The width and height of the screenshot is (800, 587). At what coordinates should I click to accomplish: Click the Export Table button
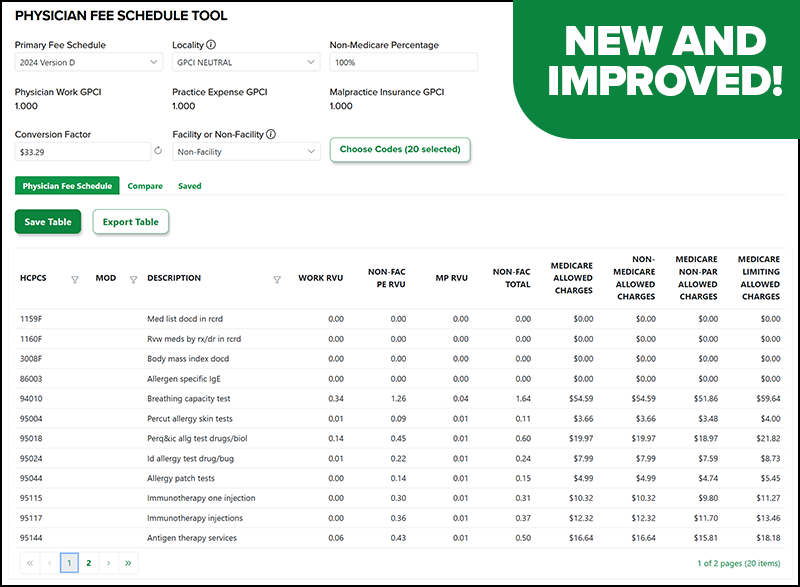click(x=131, y=222)
